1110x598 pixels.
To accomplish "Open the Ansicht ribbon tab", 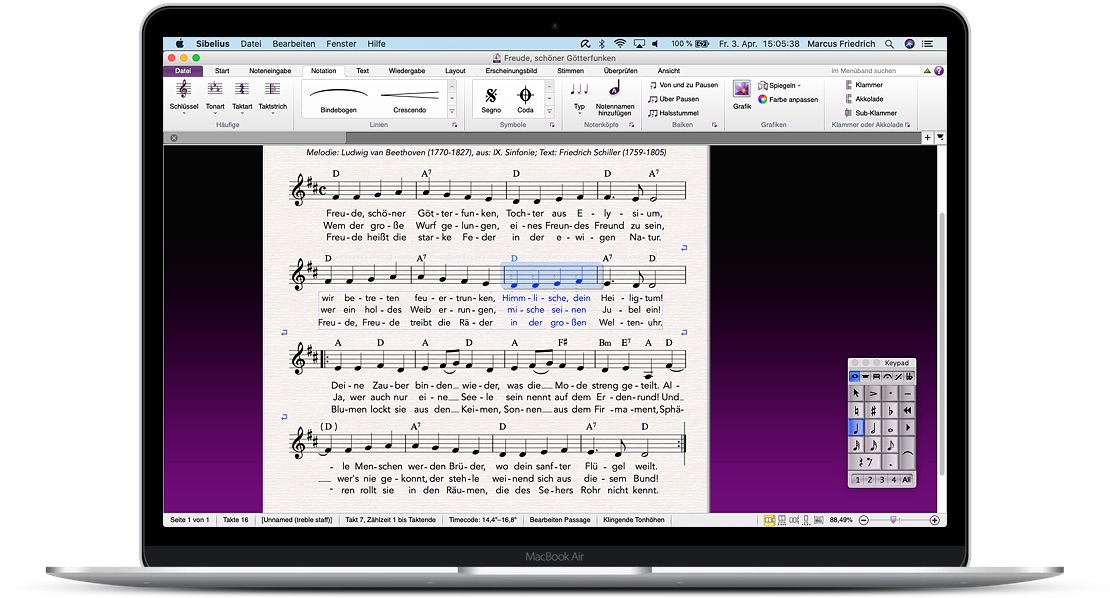I will click(x=668, y=71).
